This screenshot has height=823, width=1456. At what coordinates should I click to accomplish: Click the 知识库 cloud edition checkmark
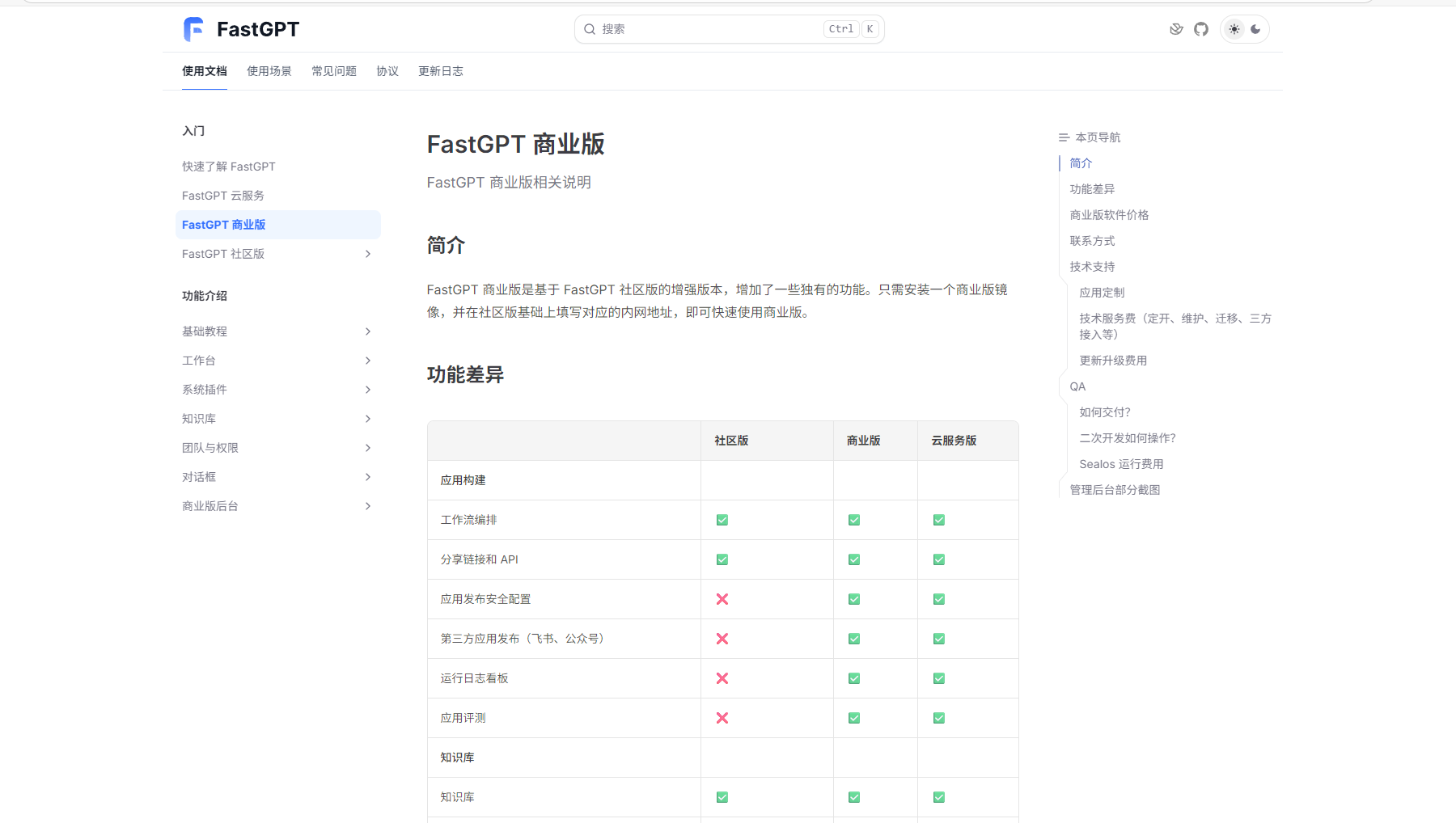(x=938, y=797)
